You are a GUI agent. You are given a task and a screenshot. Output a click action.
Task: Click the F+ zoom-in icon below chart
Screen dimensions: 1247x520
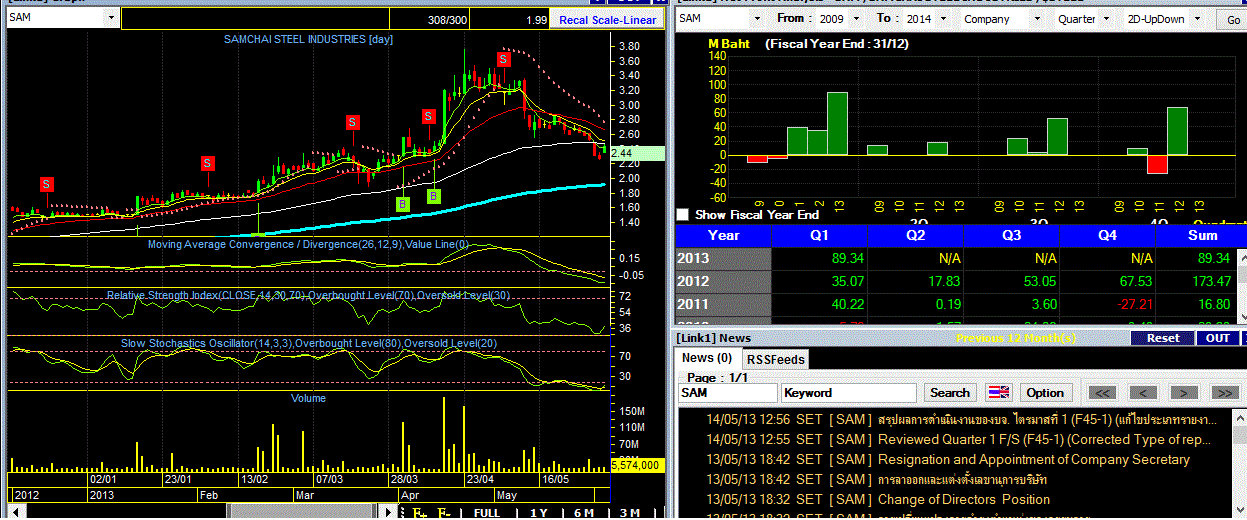click(420, 513)
